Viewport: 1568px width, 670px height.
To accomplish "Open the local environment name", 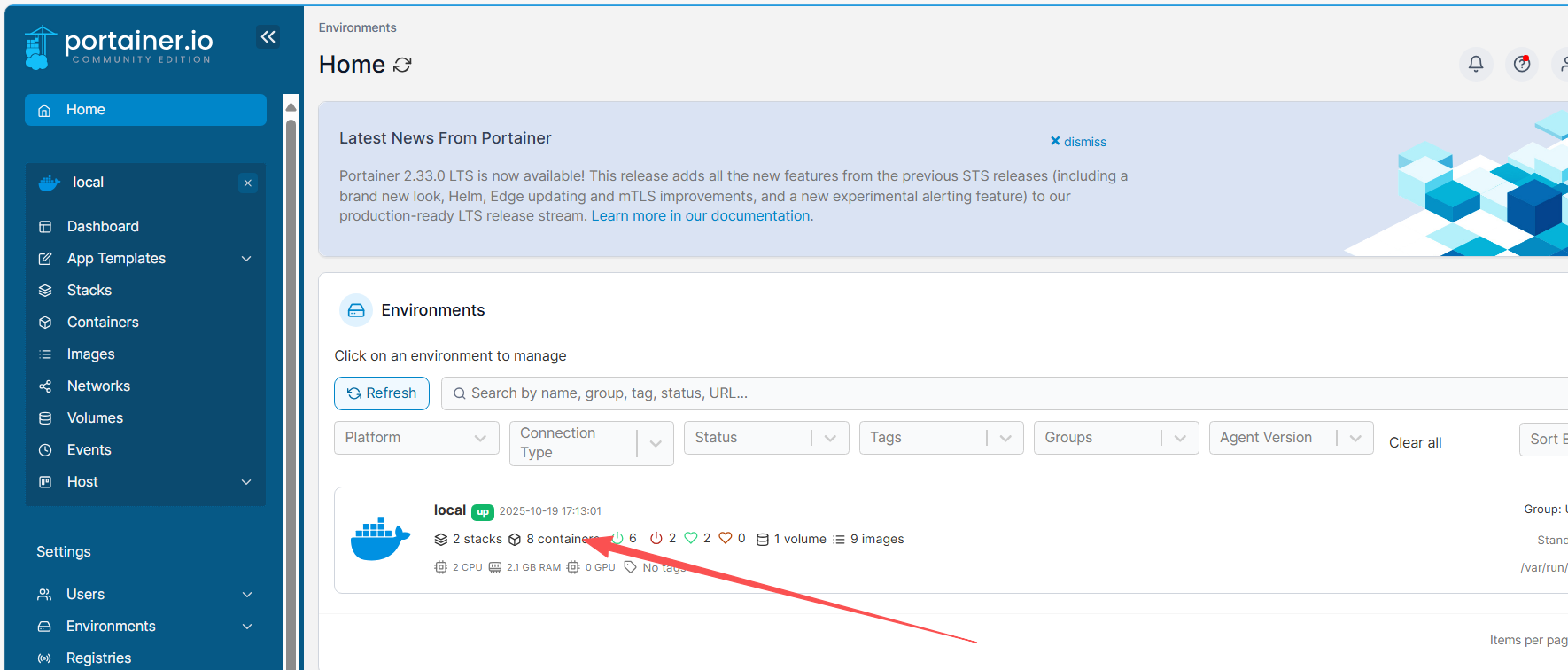I will coord(450,510).
